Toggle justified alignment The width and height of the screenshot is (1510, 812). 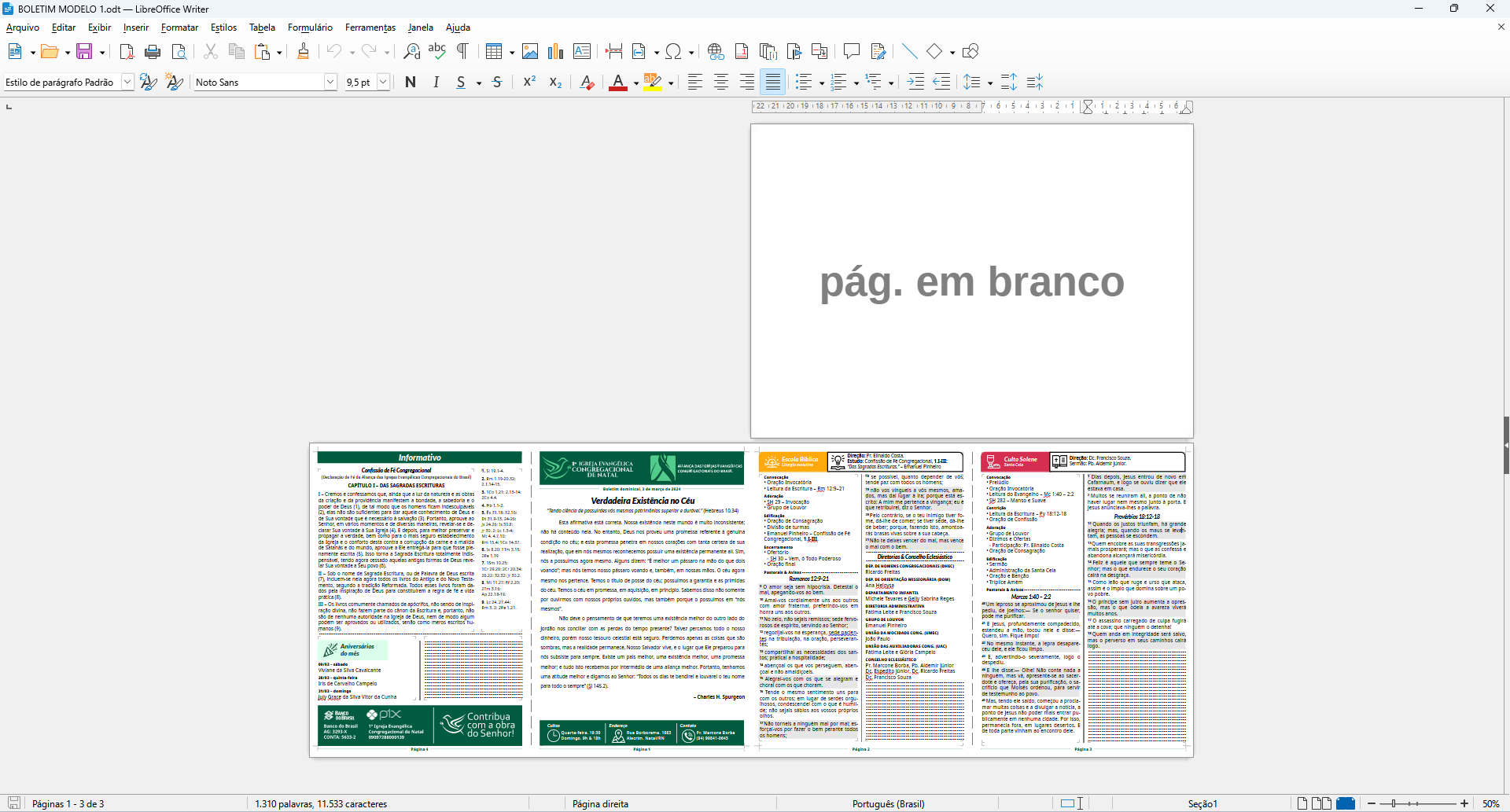[773, 82]
